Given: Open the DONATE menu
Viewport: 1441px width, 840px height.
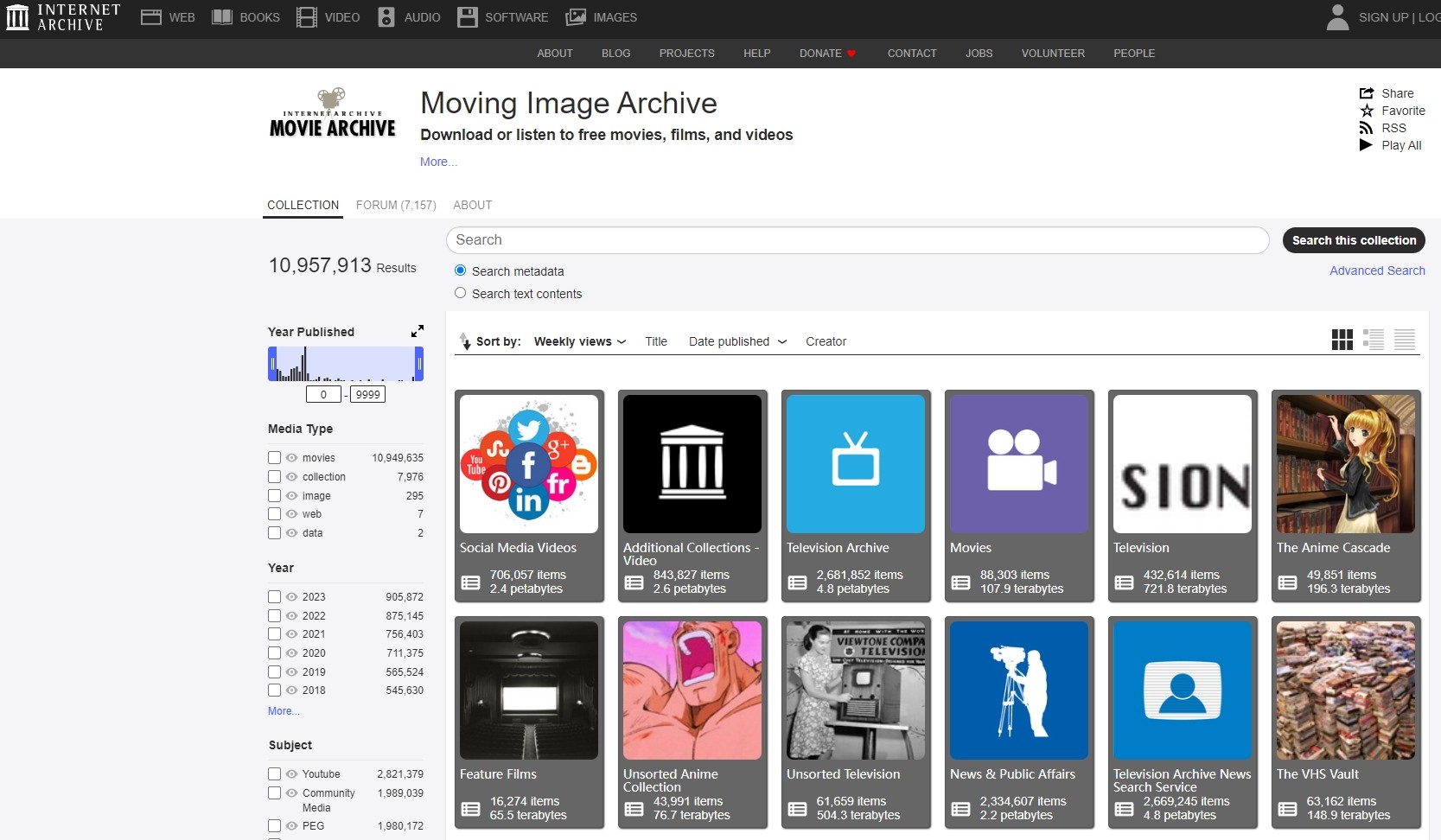Looking at the screenshot, I should coord(826,53).
